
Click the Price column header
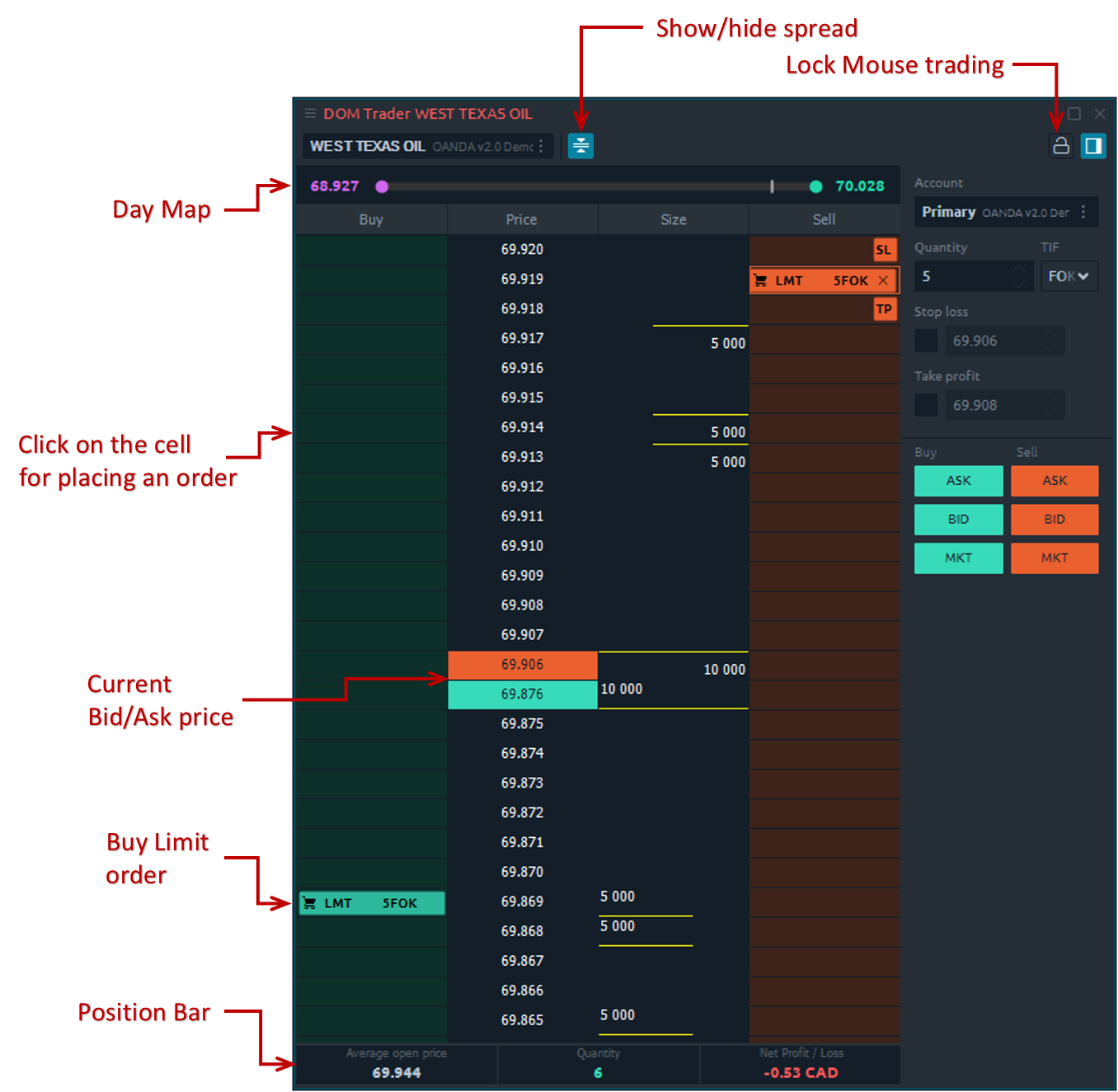[x=521, y=219]
